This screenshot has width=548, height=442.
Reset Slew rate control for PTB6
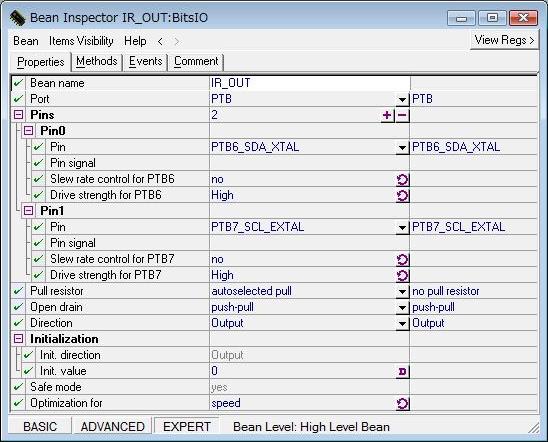(x=402, y=179)
